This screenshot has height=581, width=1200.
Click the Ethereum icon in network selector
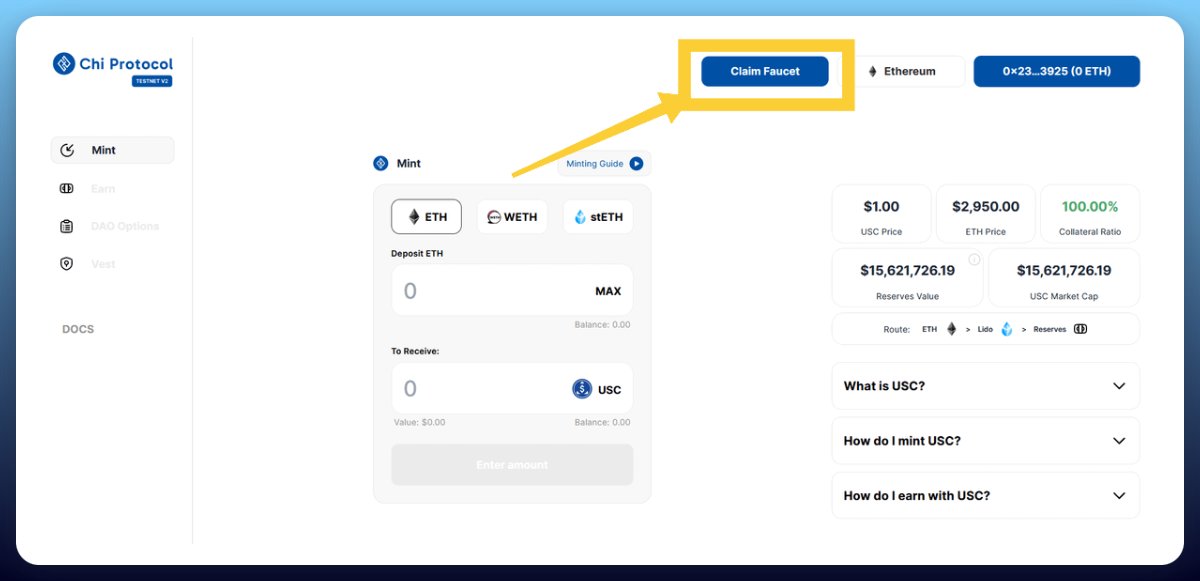[872, 71]
